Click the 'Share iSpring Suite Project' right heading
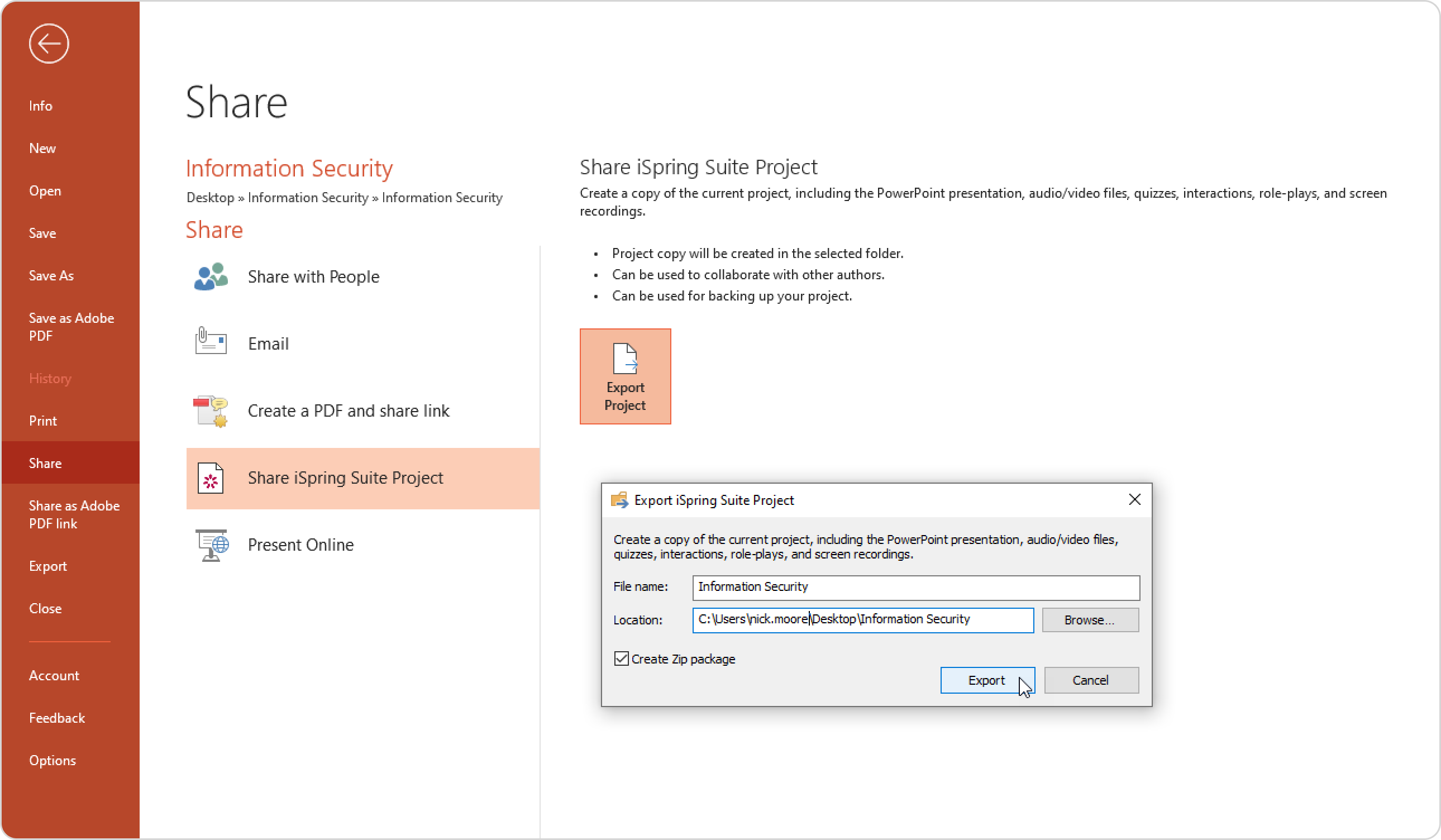 click(698, 167)
